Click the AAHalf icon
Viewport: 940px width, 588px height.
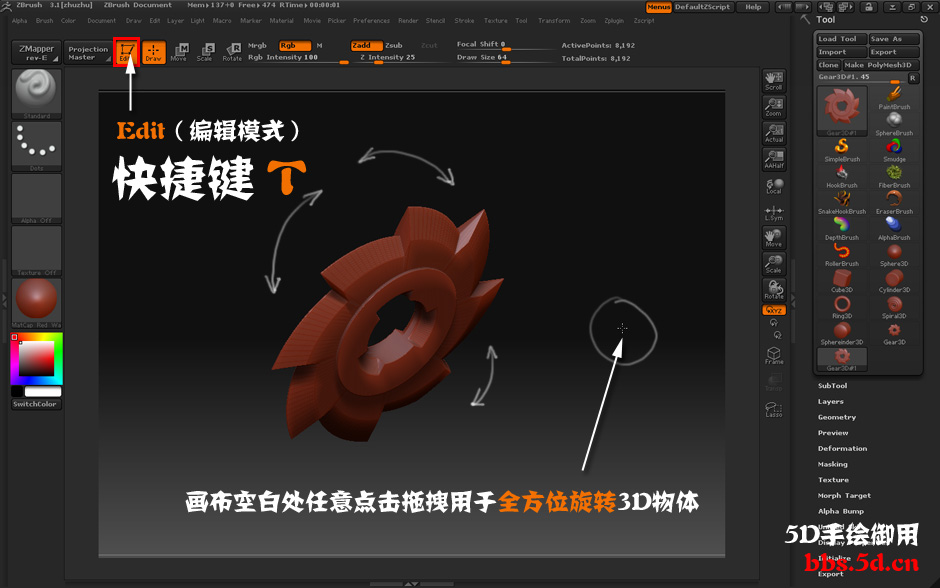click(x=774, y=159)
